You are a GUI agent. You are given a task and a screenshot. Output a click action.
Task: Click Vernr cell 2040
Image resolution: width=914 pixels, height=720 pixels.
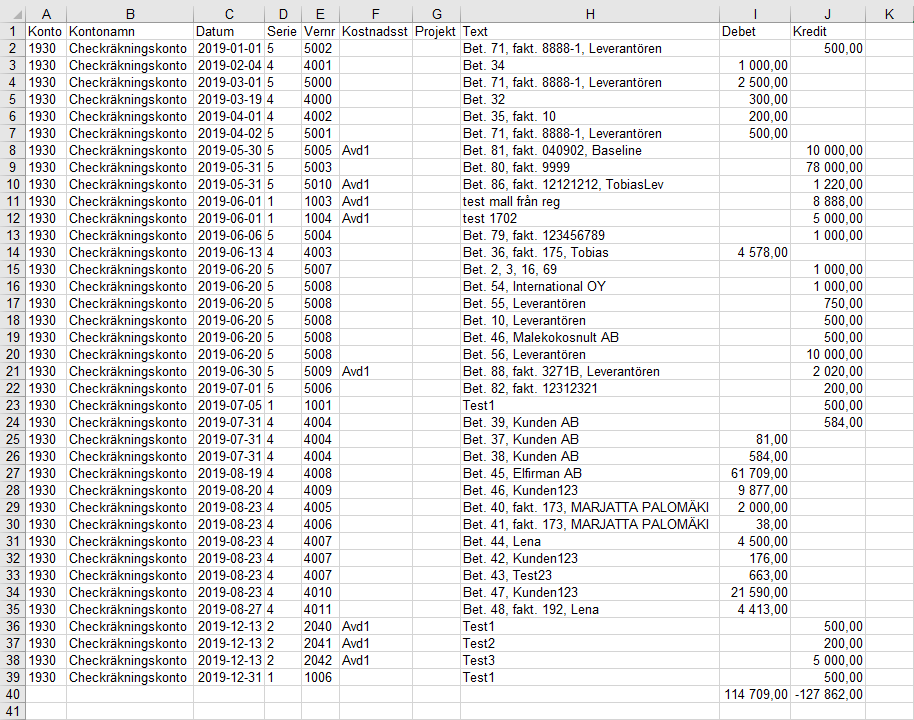(320, 626)
